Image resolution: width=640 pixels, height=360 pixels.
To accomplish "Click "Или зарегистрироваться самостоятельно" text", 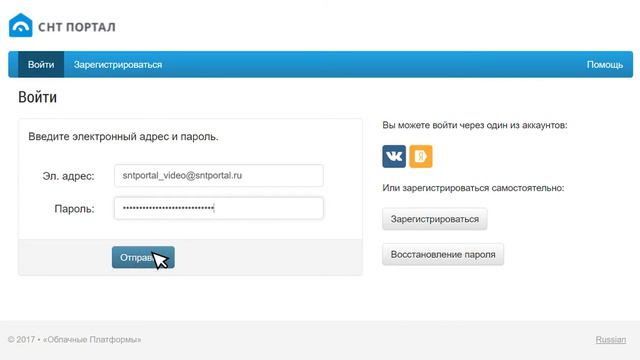I will [x=473, y=188].
